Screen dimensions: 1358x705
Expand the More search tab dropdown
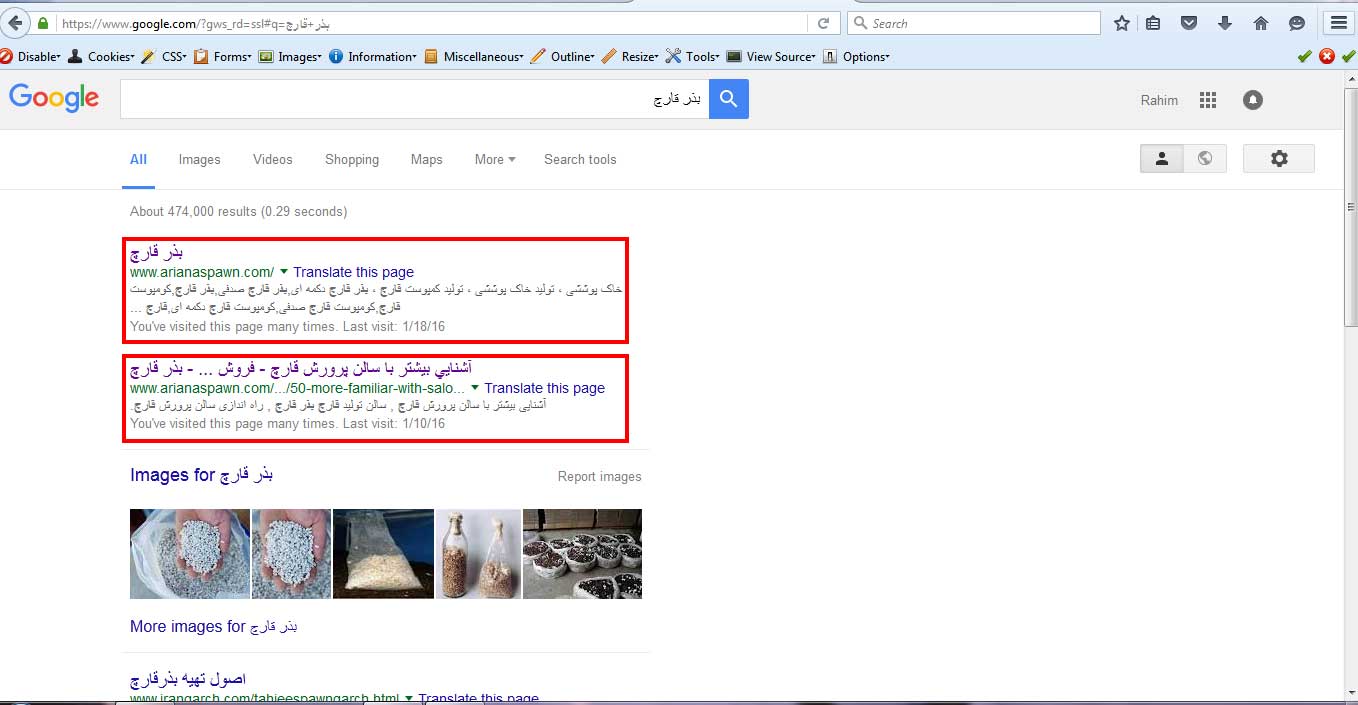tap(495, 159)
